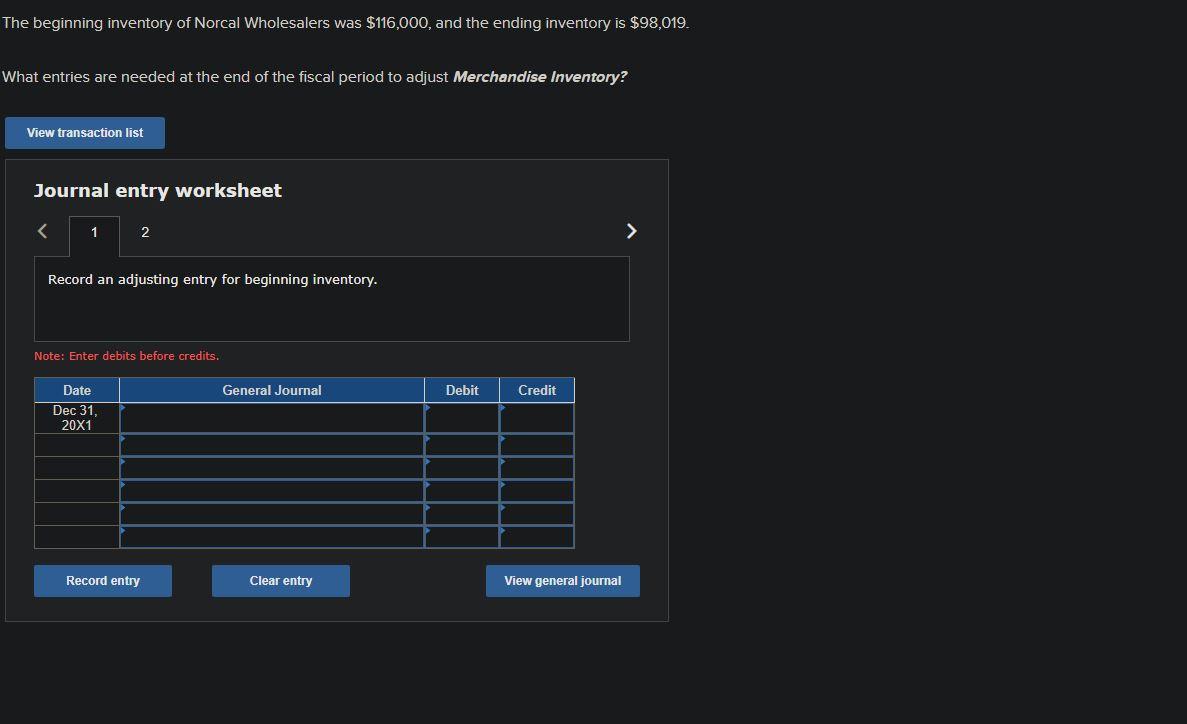Click the 'Record an adjusting entry' instruction text

click(x=213, y=279)
